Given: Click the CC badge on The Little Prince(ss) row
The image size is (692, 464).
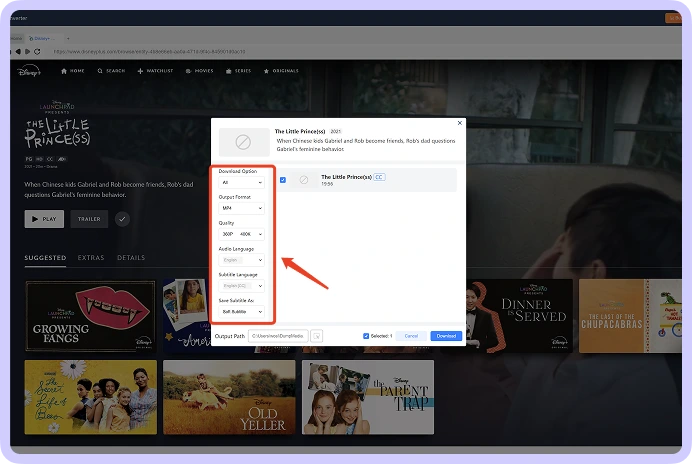Looking at the screenshot, I should coord(380,177).
